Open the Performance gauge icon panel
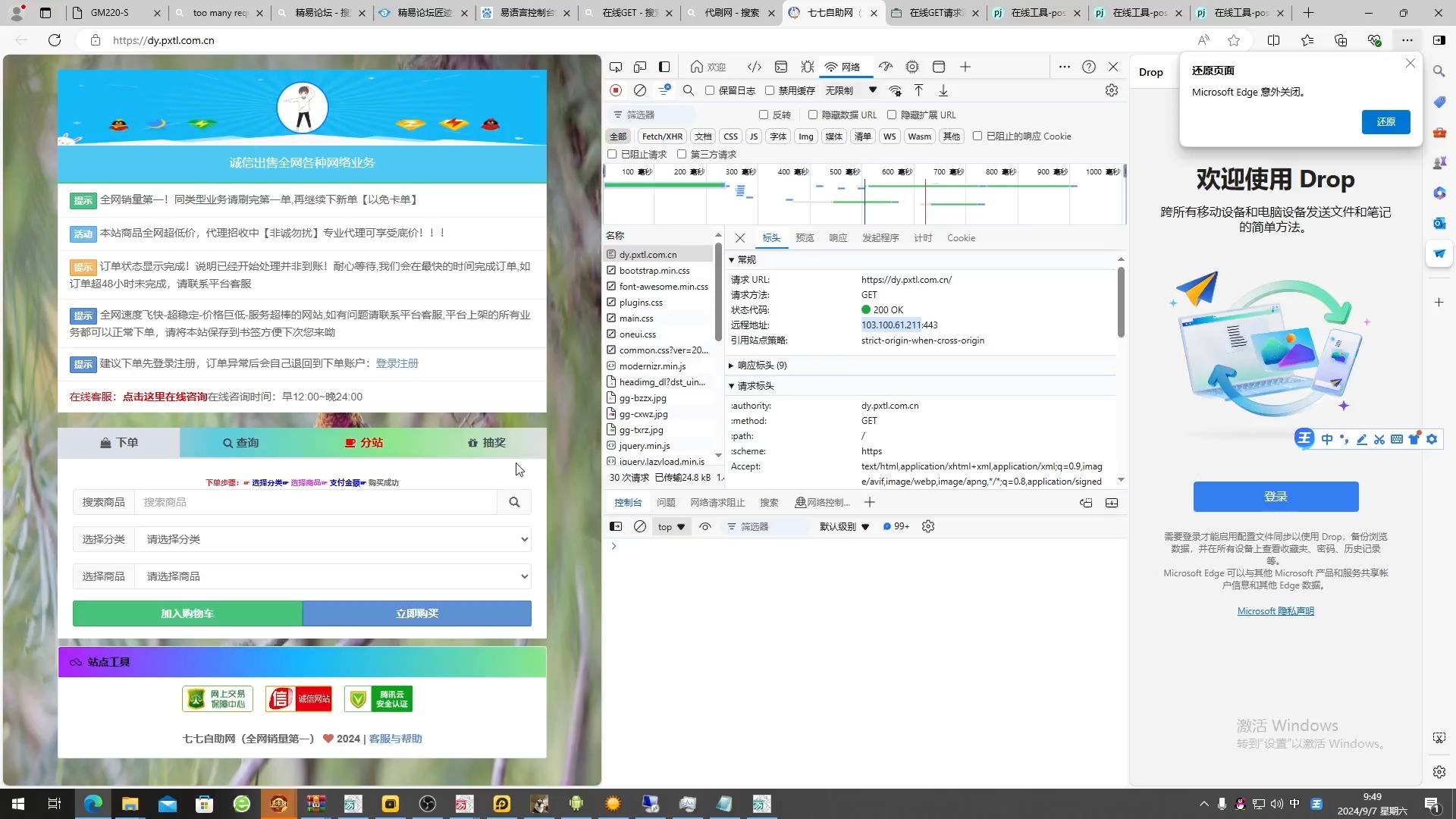1456x819 pixels. pyautogui.click(x=886, y=67)
